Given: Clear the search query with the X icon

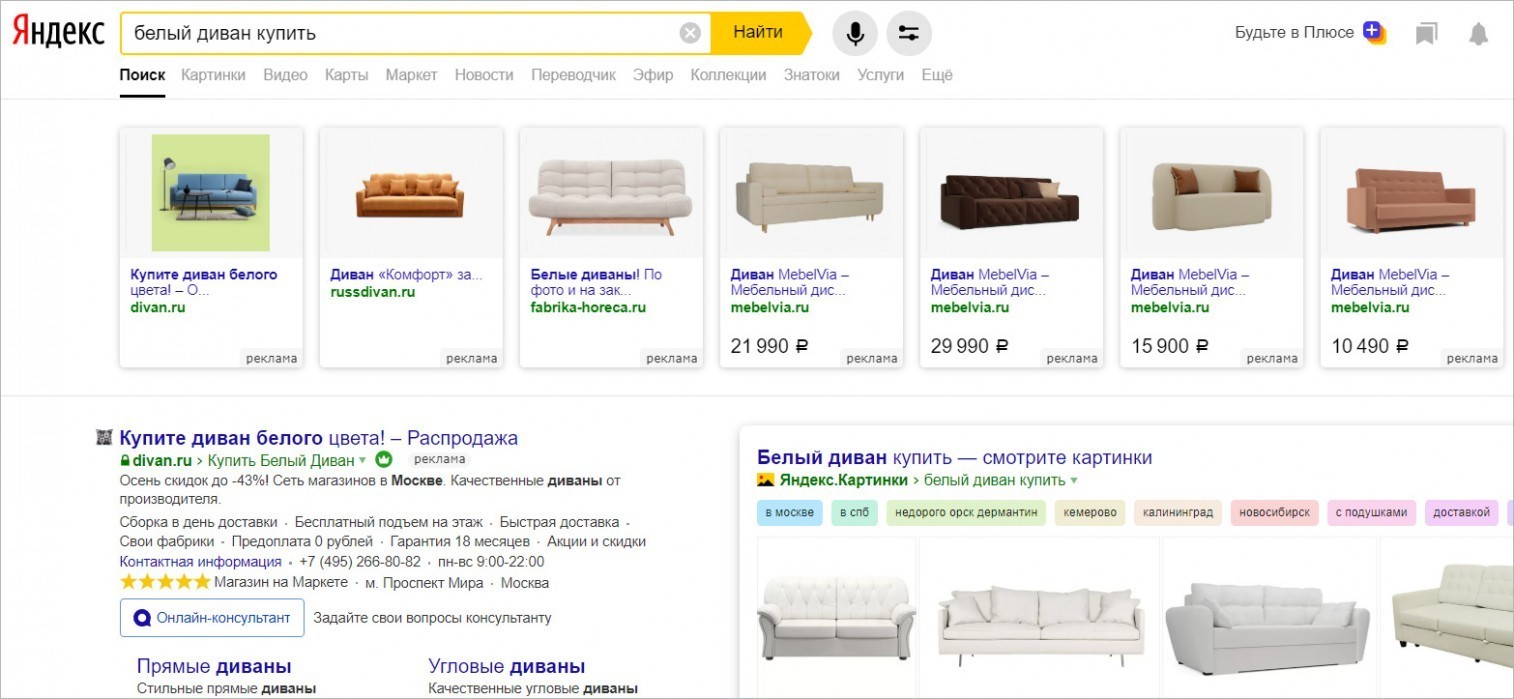Looking at the screenshot, I should point(690,33).
